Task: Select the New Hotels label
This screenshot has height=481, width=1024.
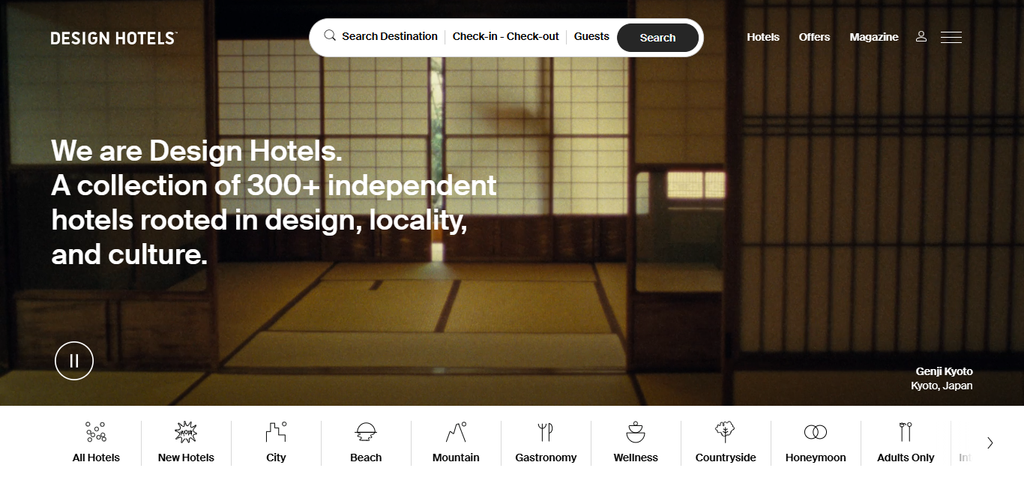Action: (185, 458)
